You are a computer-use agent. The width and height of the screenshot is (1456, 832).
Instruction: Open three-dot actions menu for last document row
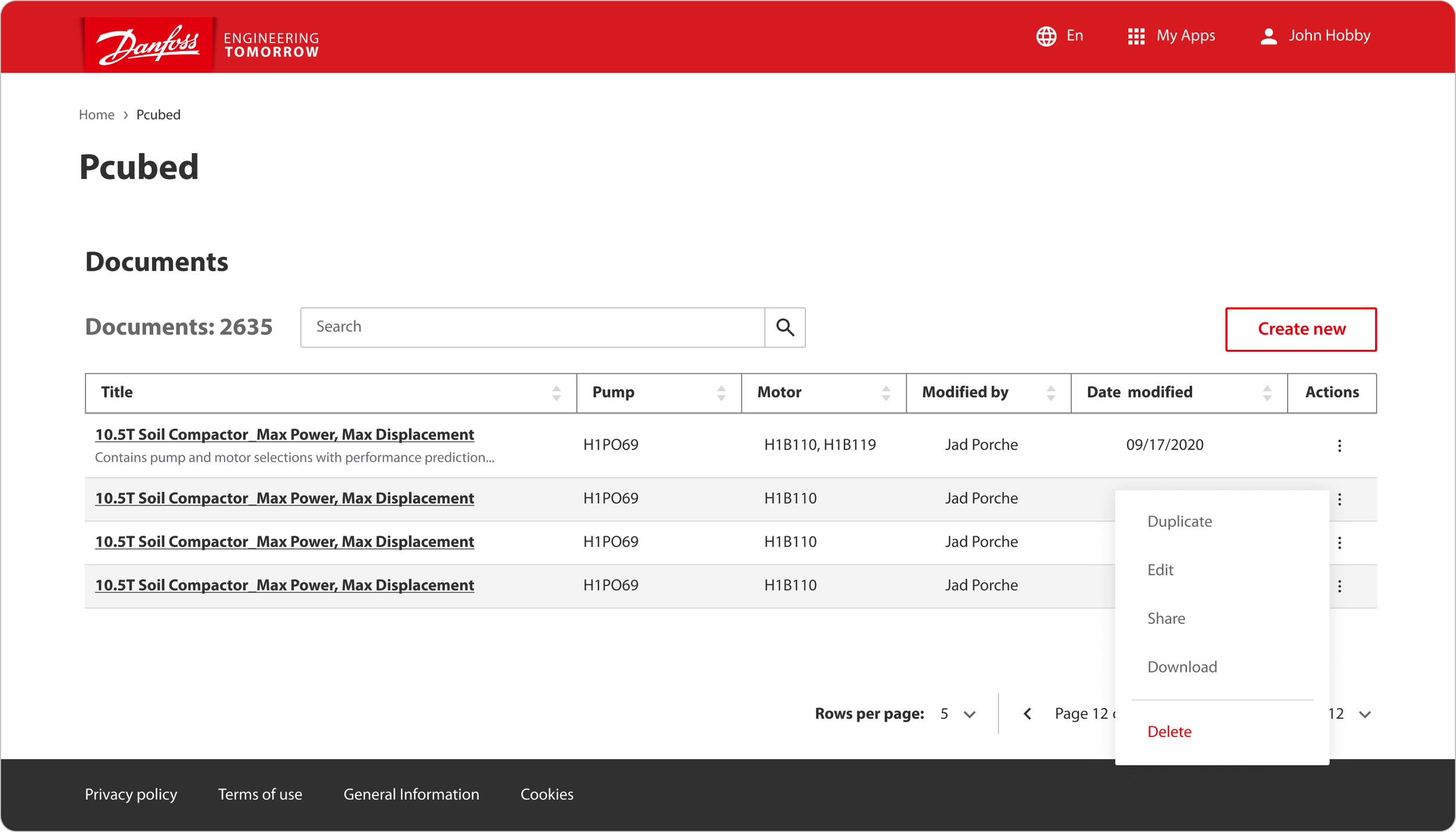click(1339, 586)
